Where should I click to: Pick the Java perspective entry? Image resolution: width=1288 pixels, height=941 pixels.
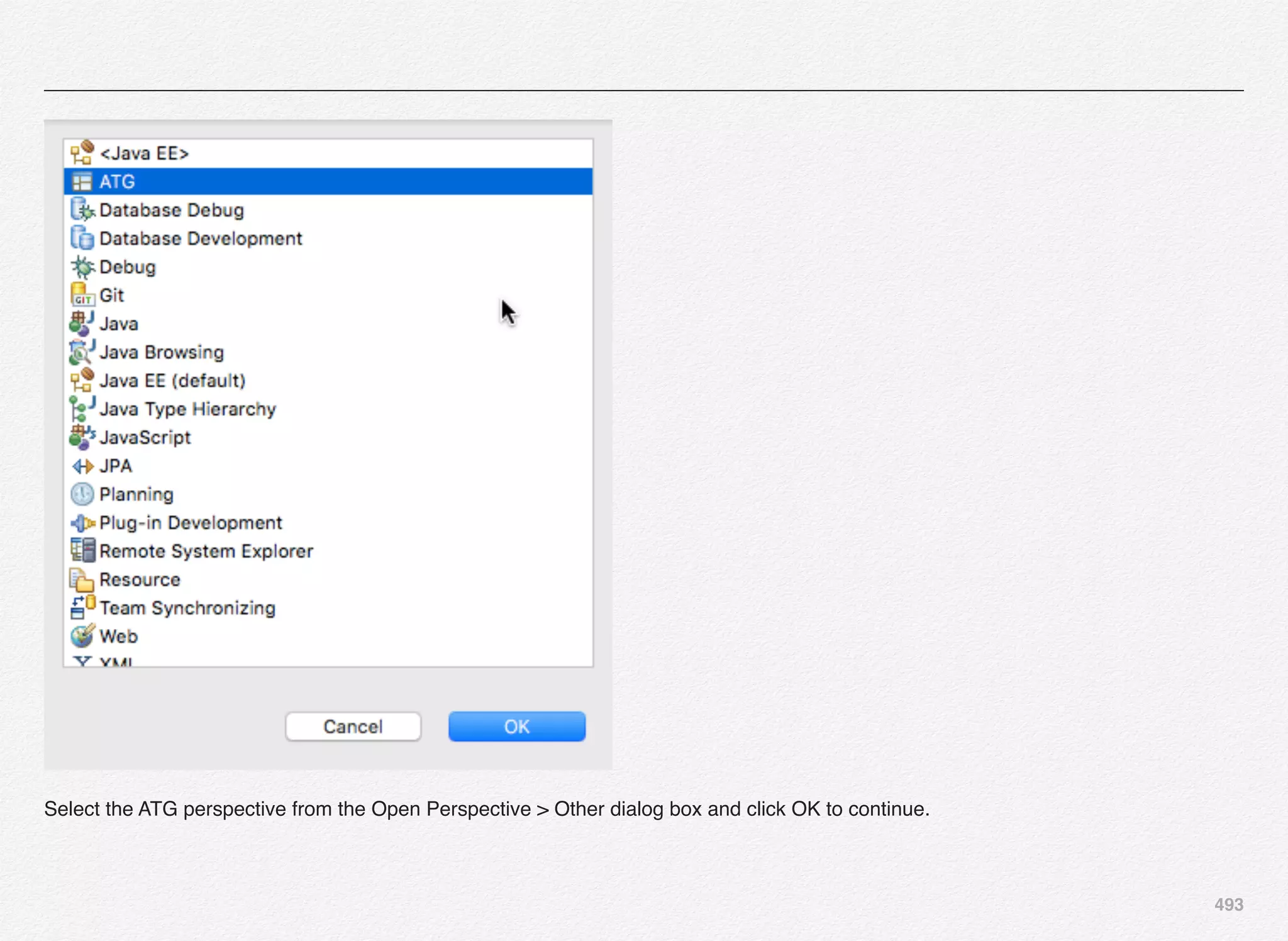click(x=328, y=324)
